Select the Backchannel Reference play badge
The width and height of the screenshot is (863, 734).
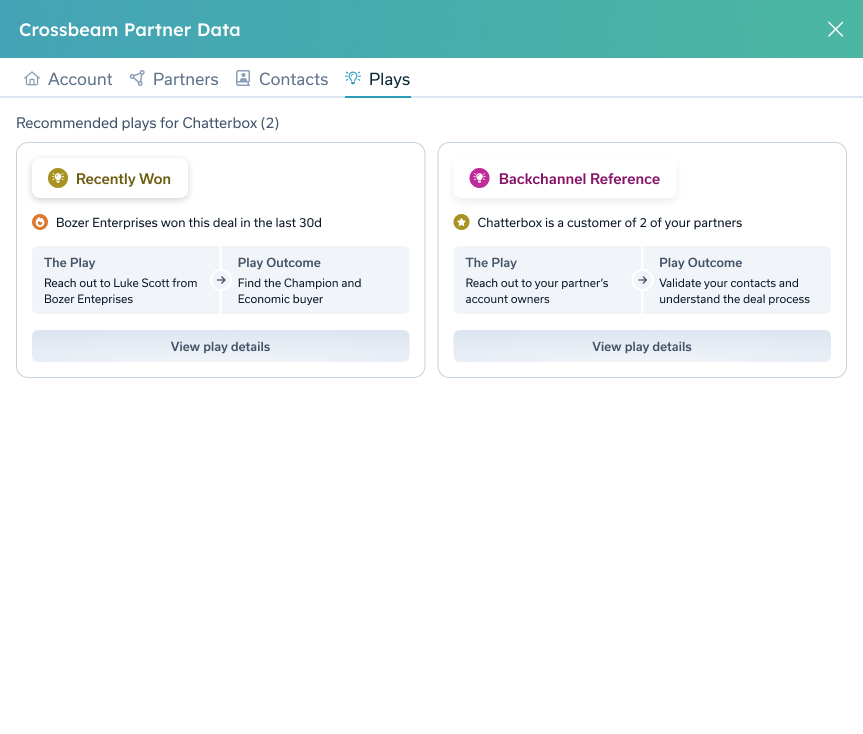click(x=565, y=179)
